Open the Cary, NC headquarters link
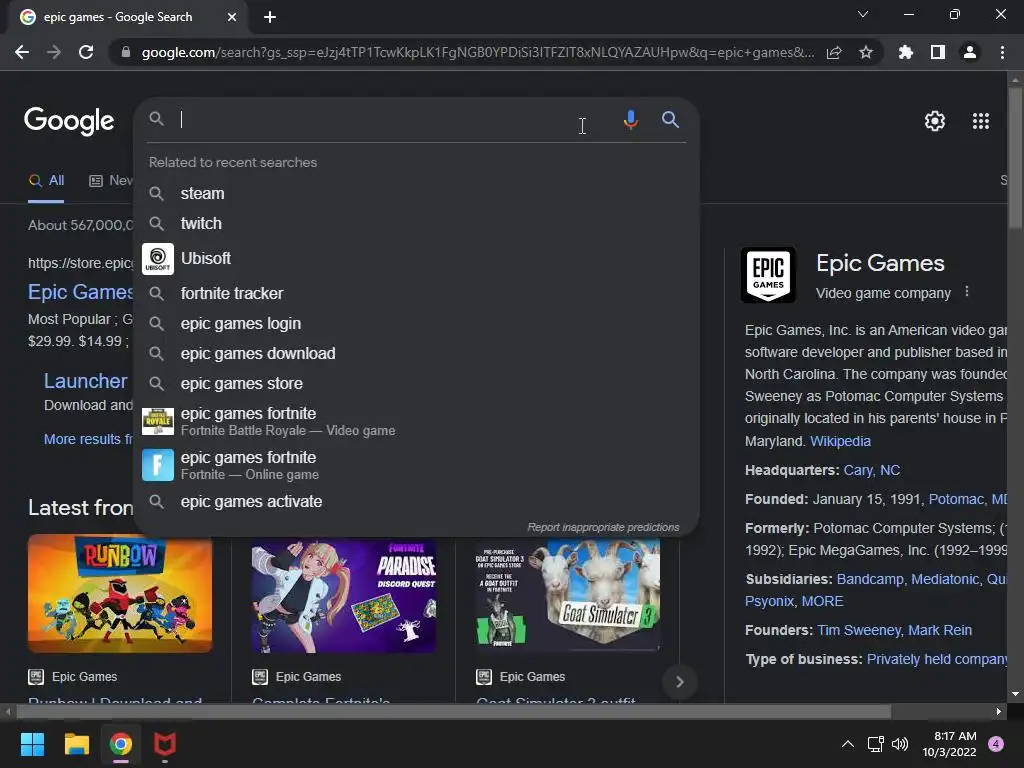Image resolution: width=1024 pixels, height=768 pixels. 871,470
